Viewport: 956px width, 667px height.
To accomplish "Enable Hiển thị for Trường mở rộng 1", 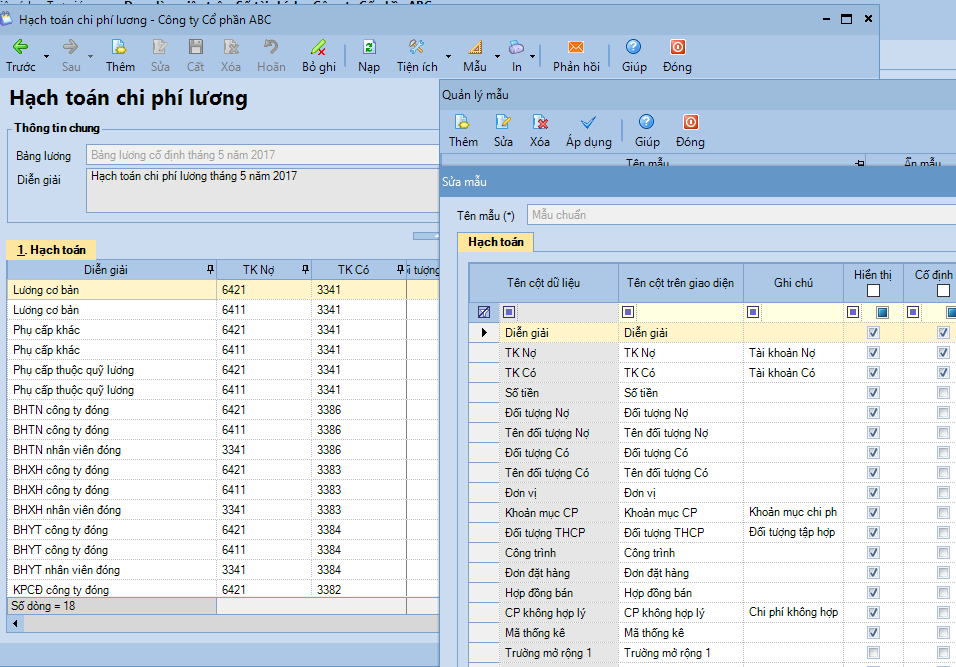I will coord(873,653).
